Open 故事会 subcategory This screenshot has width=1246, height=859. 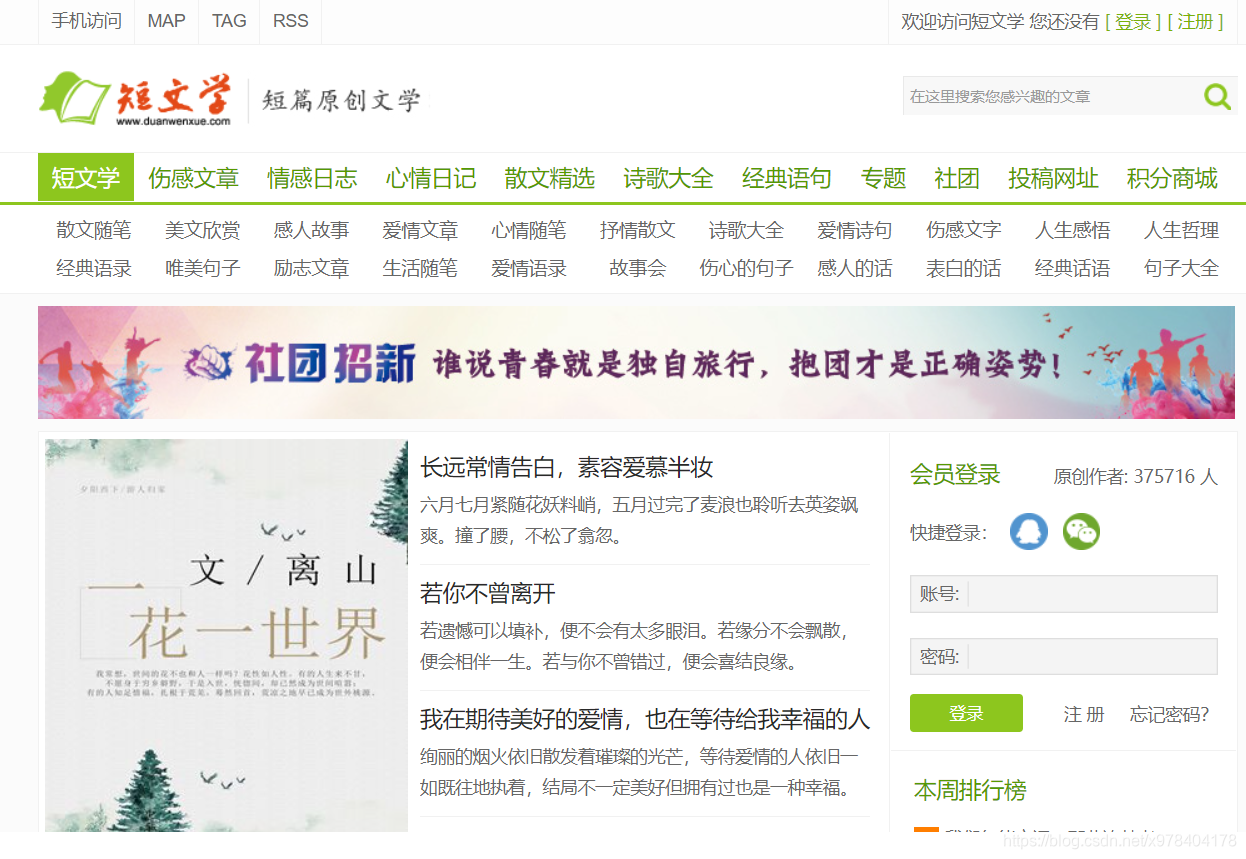pos(638,268)
